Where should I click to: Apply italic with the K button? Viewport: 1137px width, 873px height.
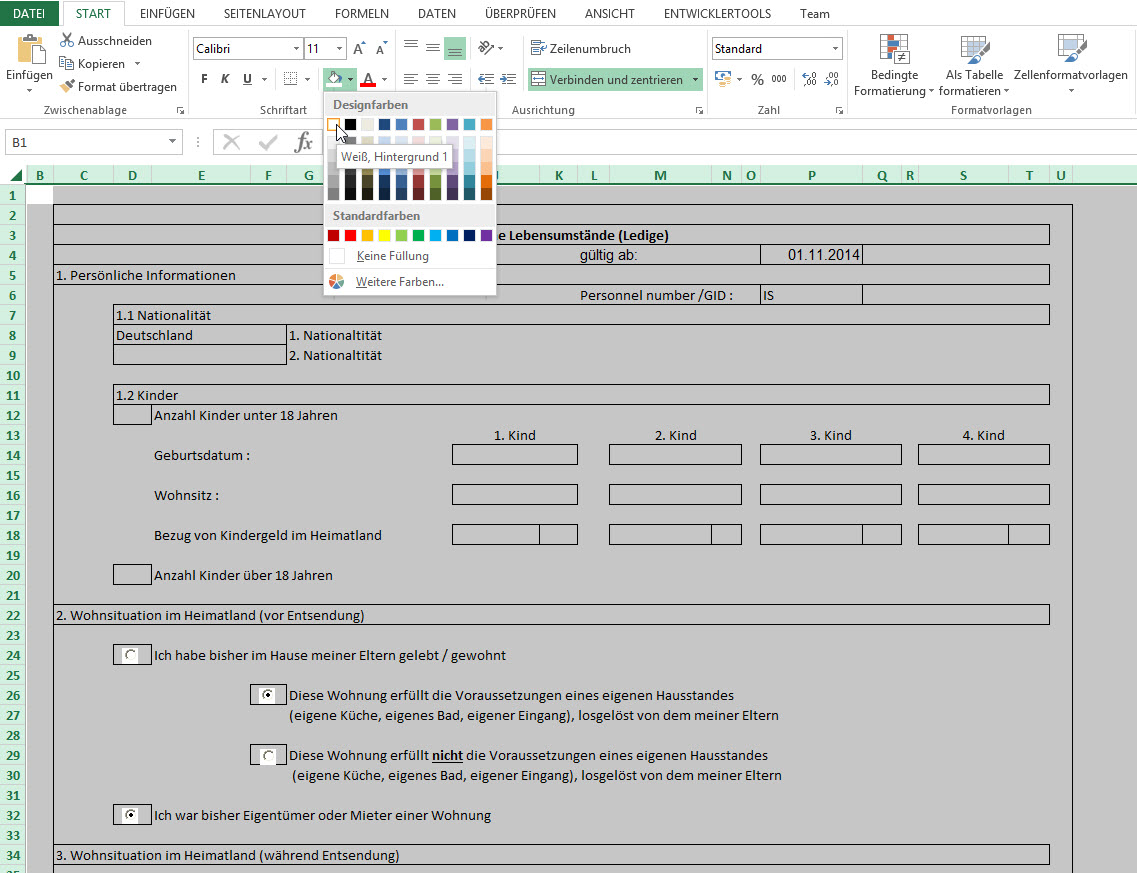click(226, 79)
